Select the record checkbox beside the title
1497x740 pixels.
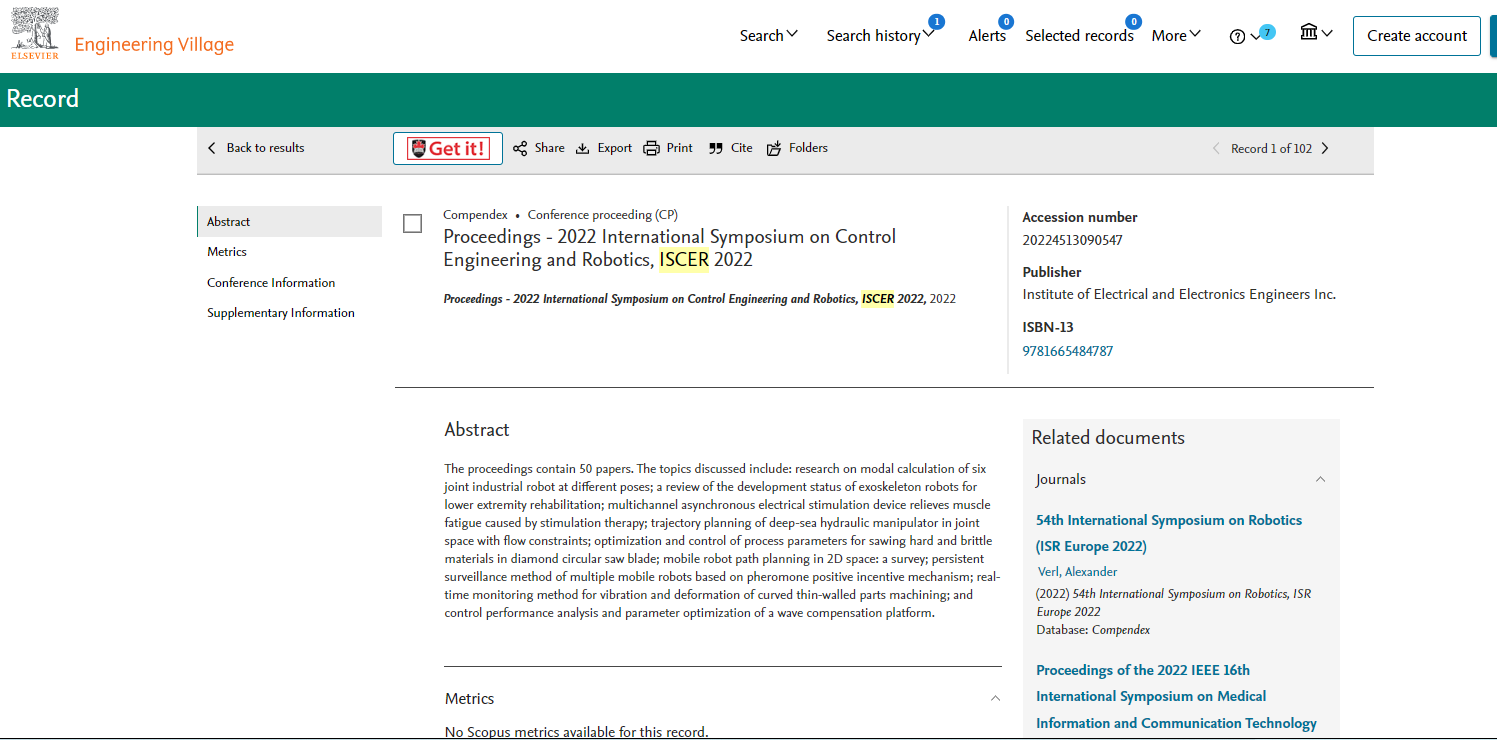[412, 223]
